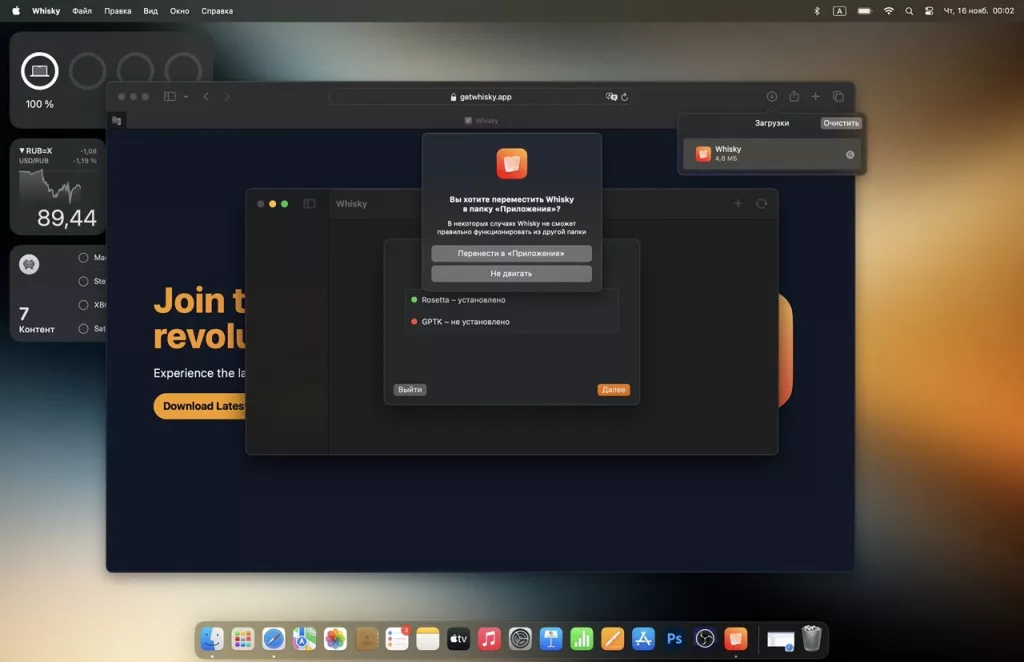Clear downloads with Очистить

coord(841,123)
